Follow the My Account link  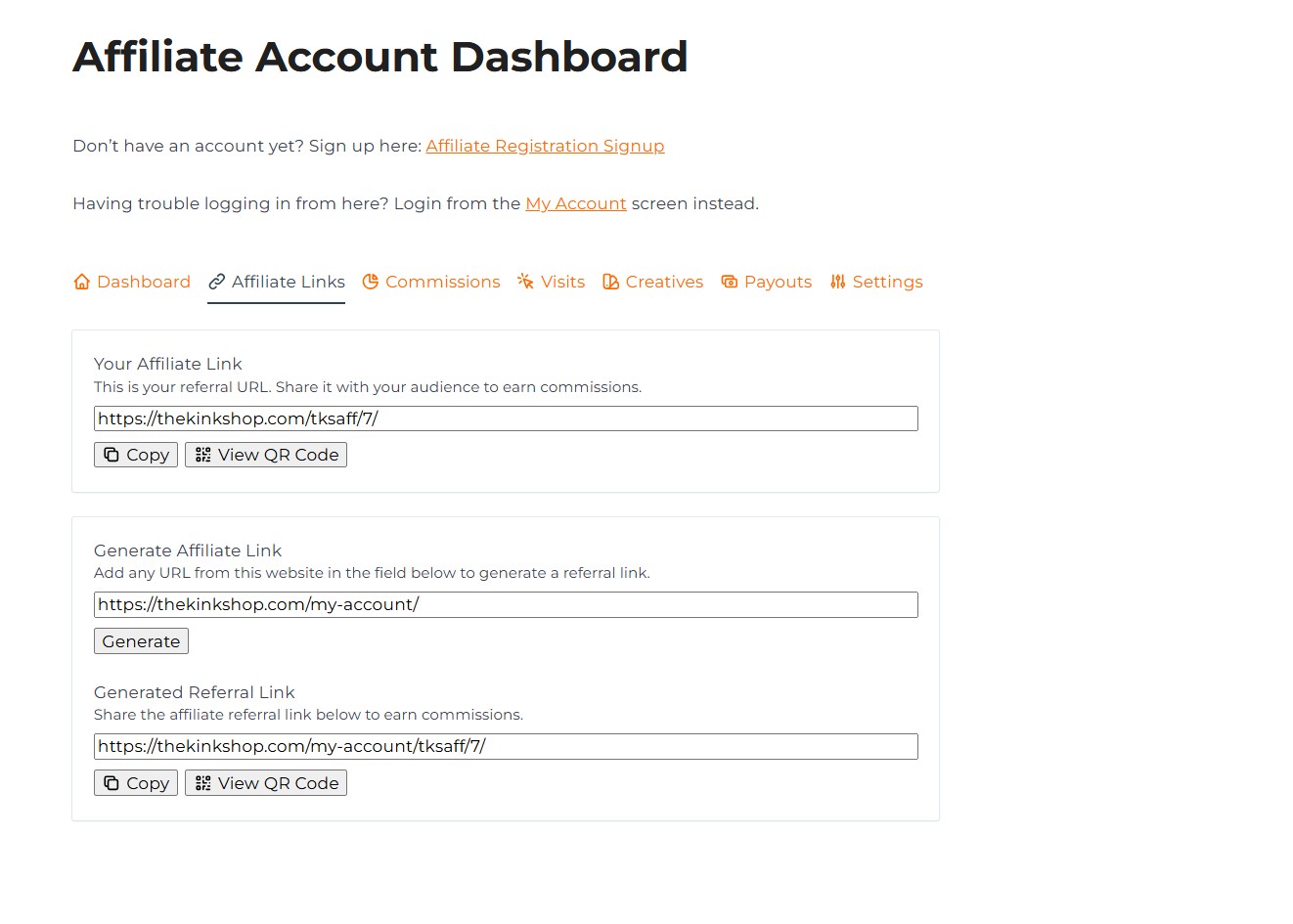click(x=575, y=203)
